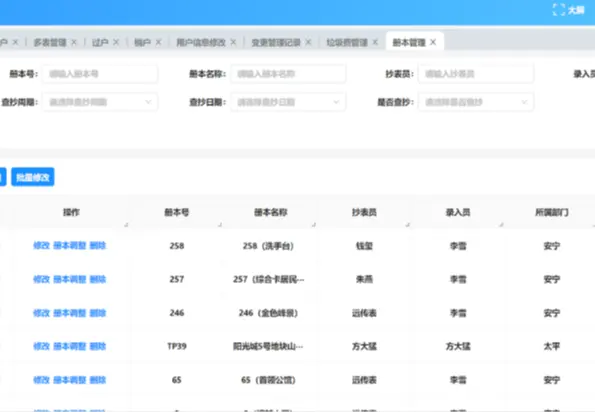The height and width of the screenshot is (413, 595).
Task: Select the 257（综合卡居民 name cell
Action: [268, 279]
